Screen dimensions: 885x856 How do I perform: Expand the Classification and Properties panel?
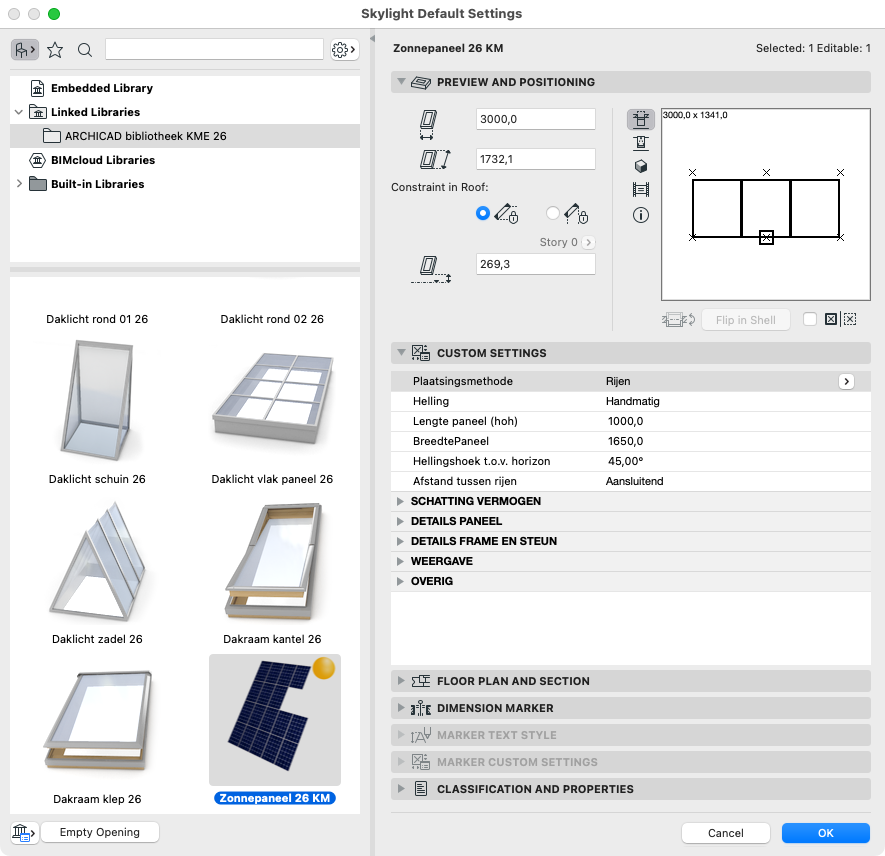(x=401, y=789)
